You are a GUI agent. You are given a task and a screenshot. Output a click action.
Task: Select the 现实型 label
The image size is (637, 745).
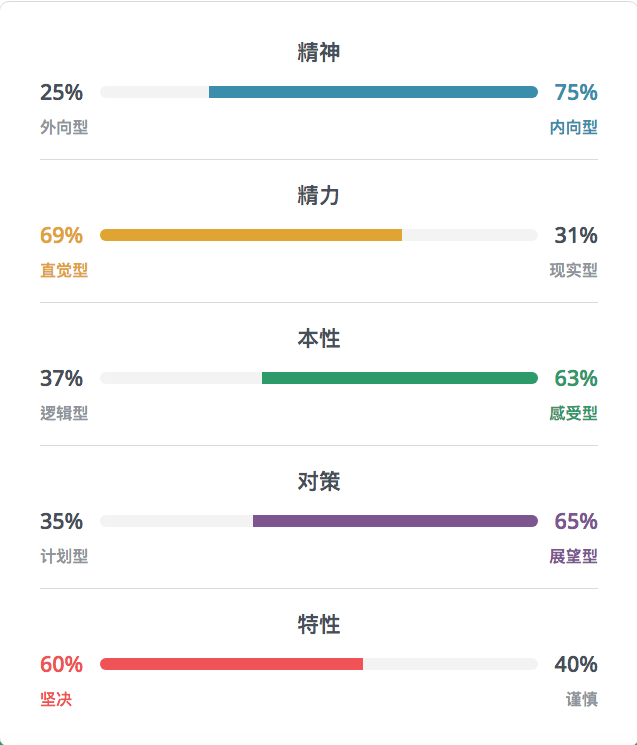click(x=573, y=270)
